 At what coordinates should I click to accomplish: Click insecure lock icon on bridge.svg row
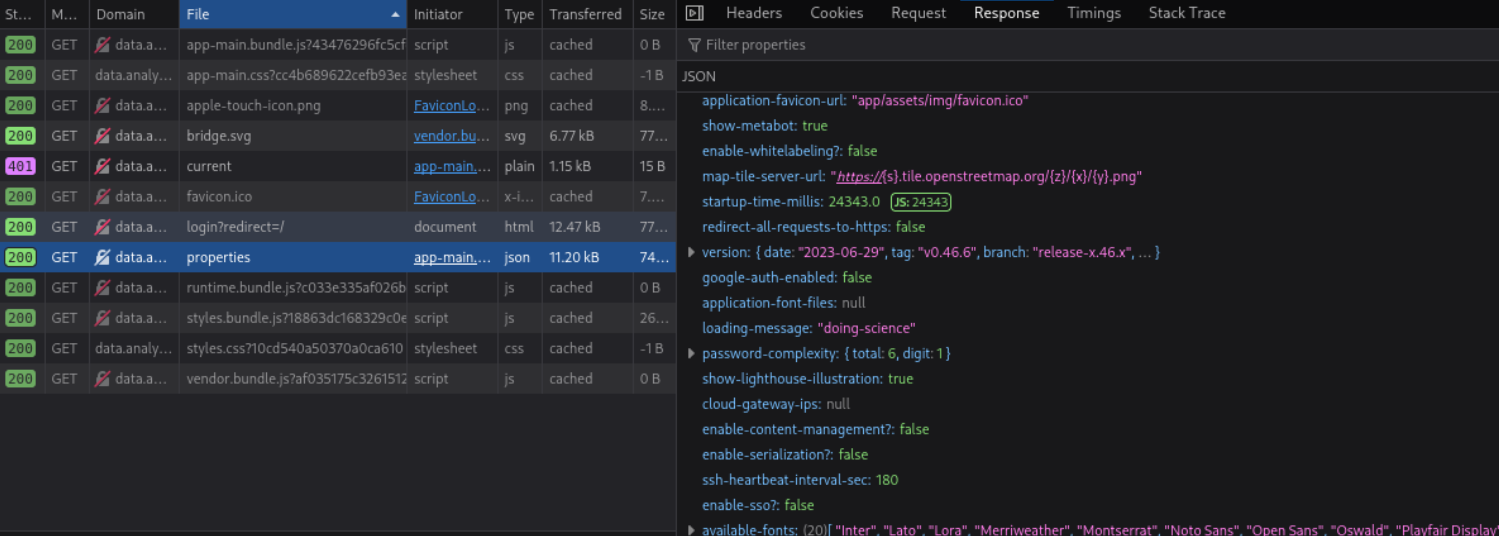click(102, 136)
